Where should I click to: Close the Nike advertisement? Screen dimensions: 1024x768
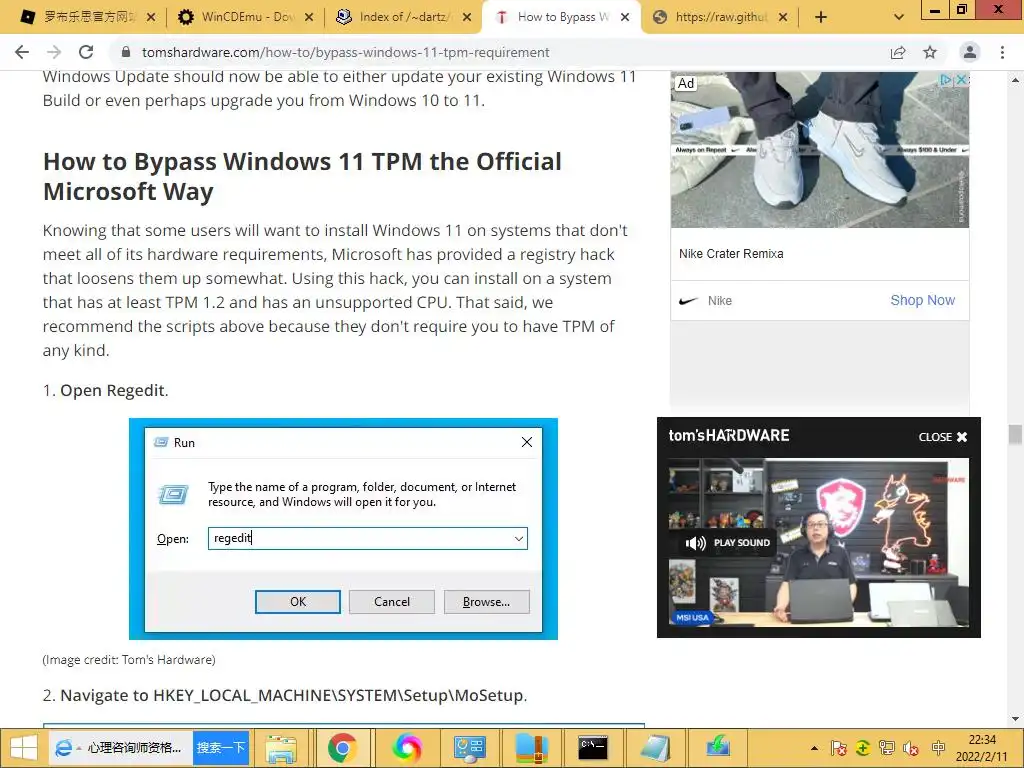pos(961,80)
